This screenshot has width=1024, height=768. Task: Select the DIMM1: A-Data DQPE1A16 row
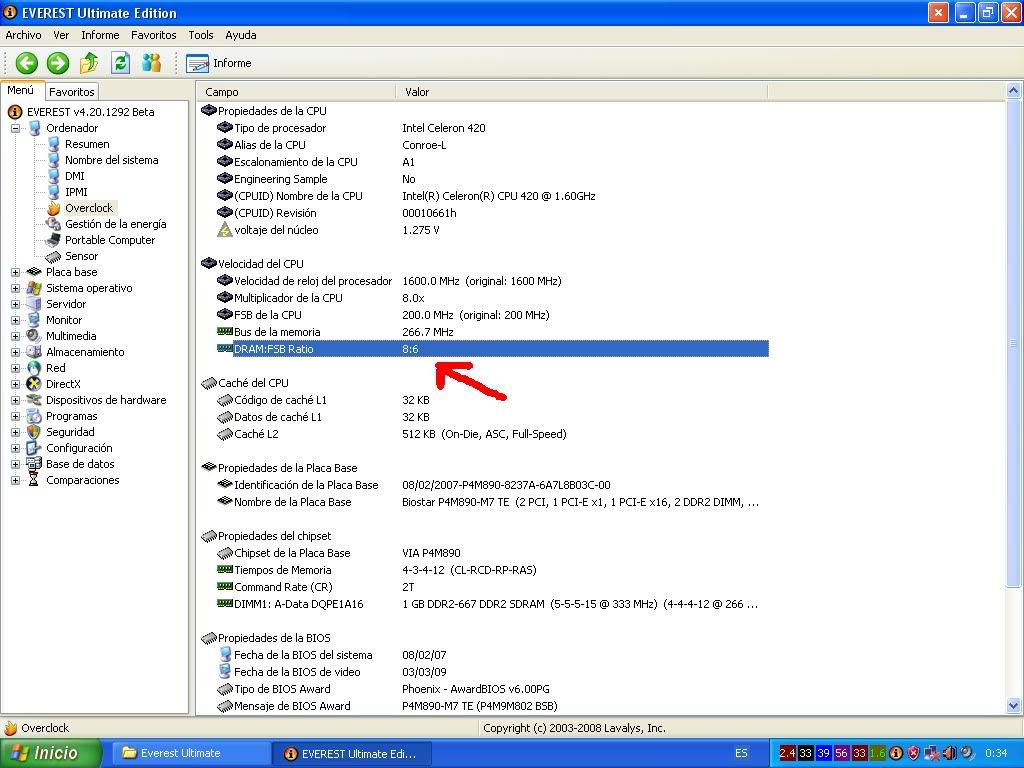coord(484,604)
